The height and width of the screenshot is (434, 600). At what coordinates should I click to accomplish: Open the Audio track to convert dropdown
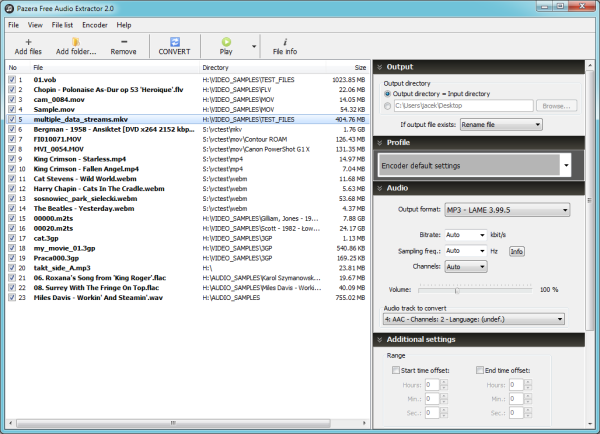pos(474,319)
